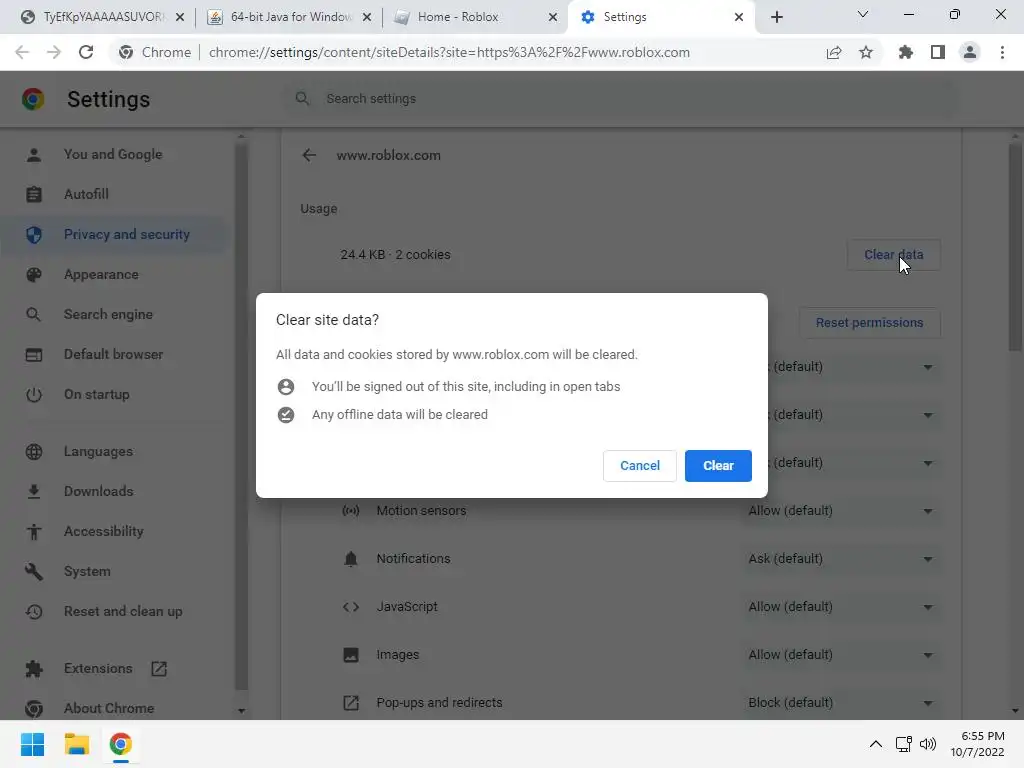Viewport: 1024px width, 768px height.
Task: Toggle the side panel icon
Action: (x=938, y=52)
